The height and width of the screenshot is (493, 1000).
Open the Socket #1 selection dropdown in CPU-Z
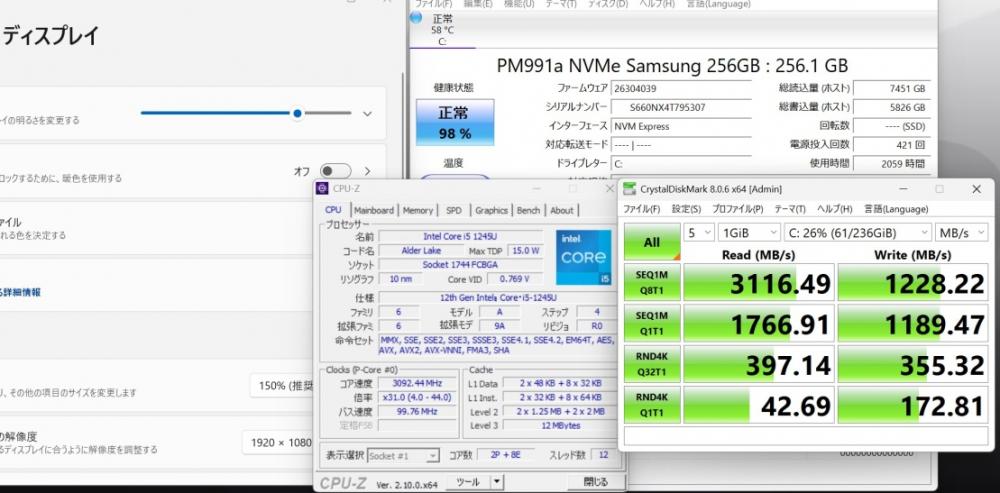[x=404, y=455]
